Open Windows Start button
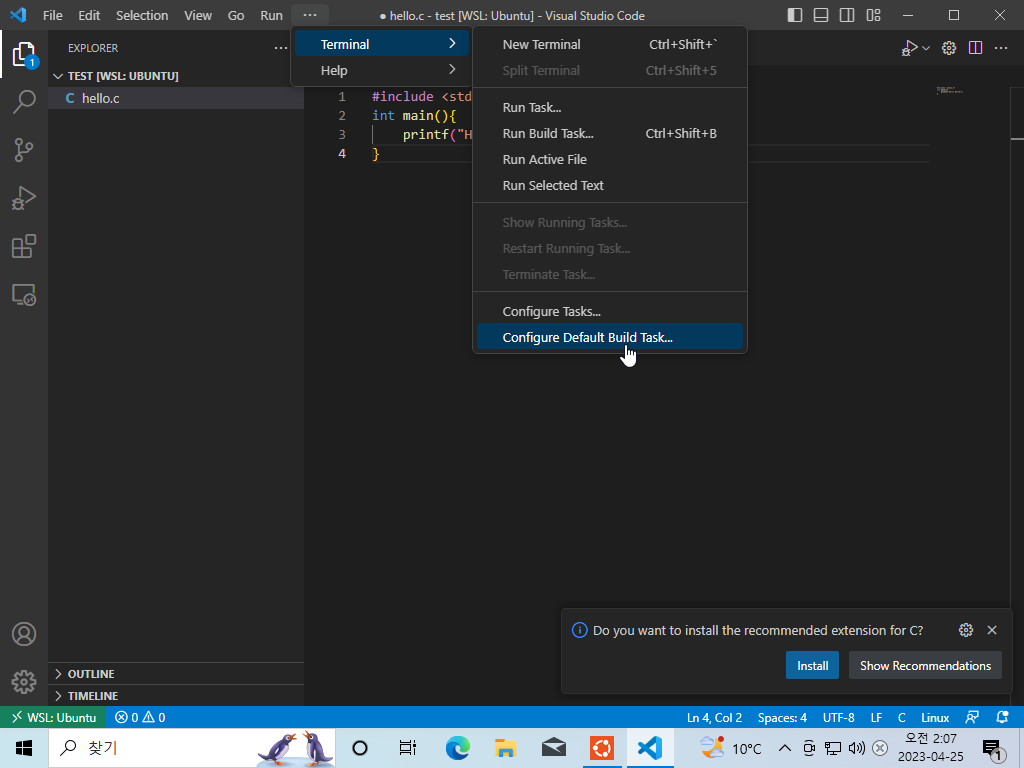Viewport: 1024px width, 768px height. (24, 748)
